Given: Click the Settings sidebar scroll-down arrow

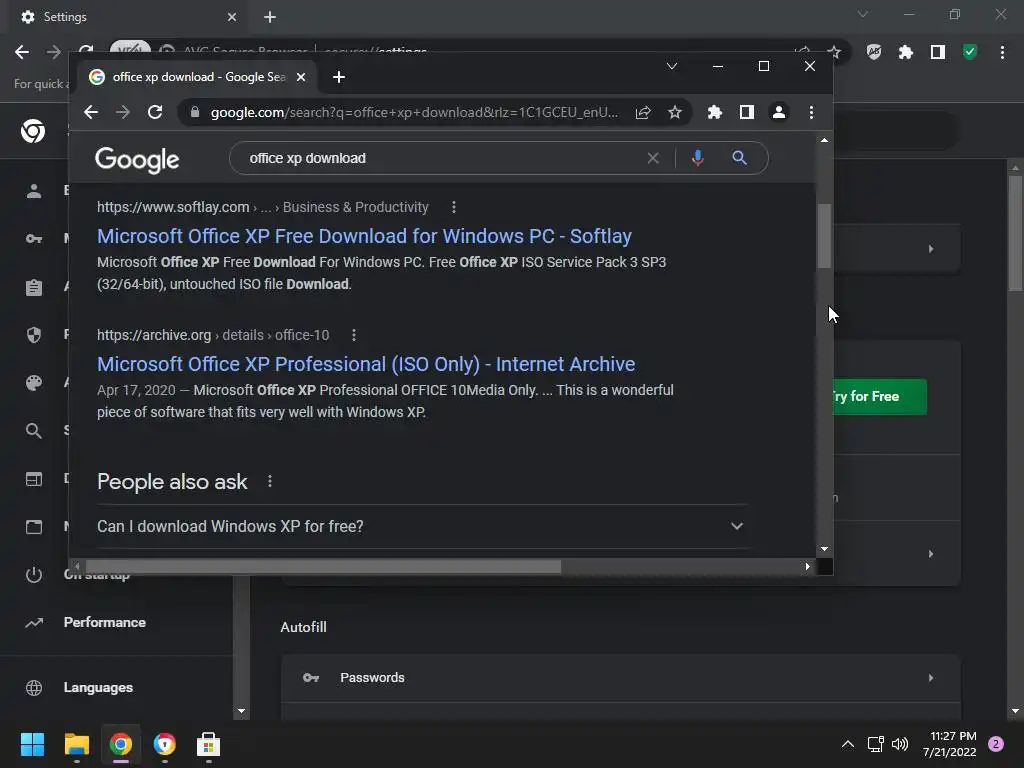Looking at the screenshot, I should click(242, 711).
